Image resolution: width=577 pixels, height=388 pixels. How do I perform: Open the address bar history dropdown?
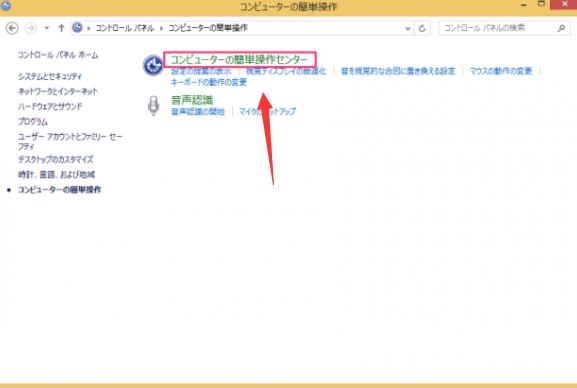(407, 28)
